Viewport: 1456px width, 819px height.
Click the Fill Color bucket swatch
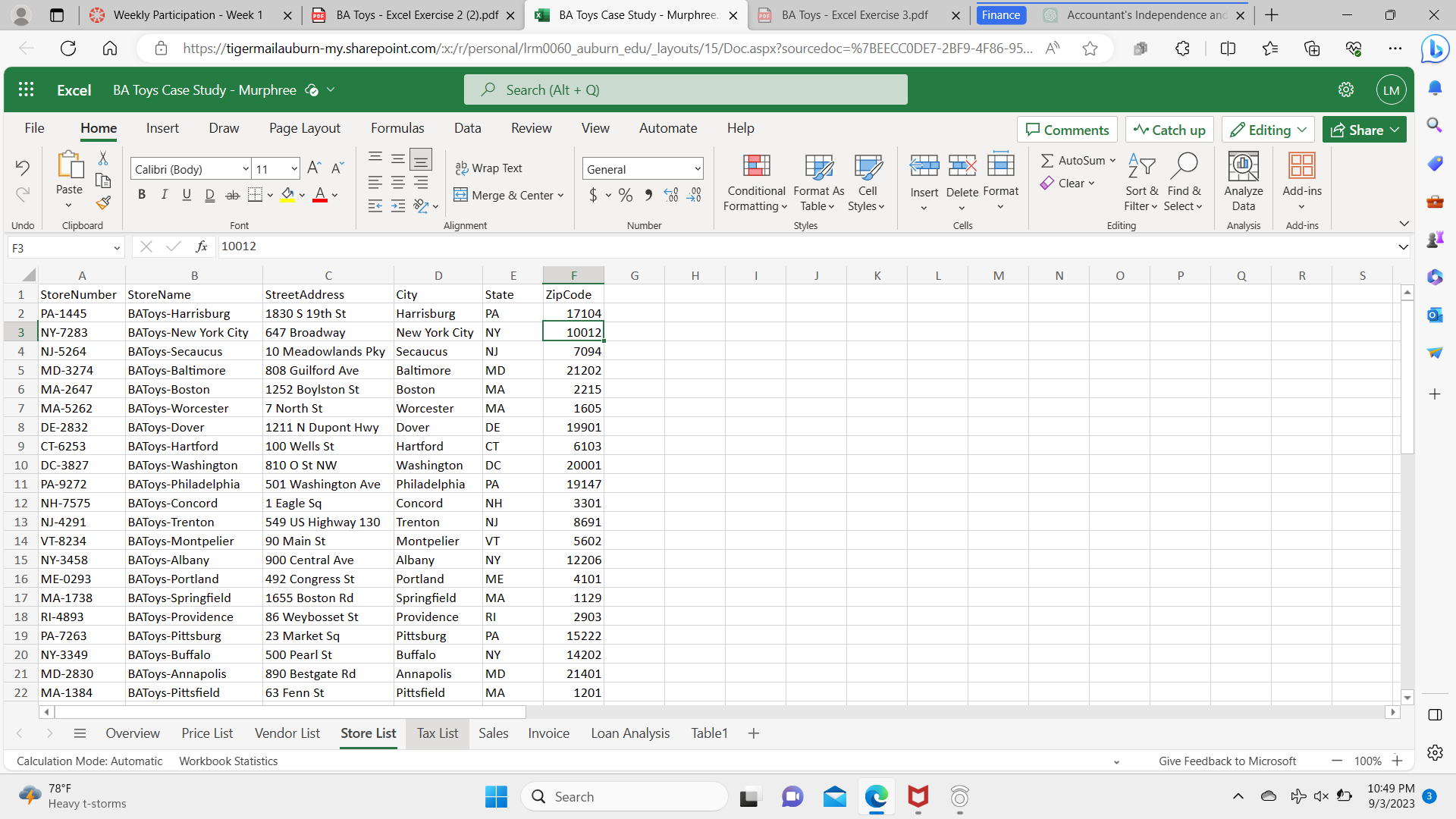(287, 195)
